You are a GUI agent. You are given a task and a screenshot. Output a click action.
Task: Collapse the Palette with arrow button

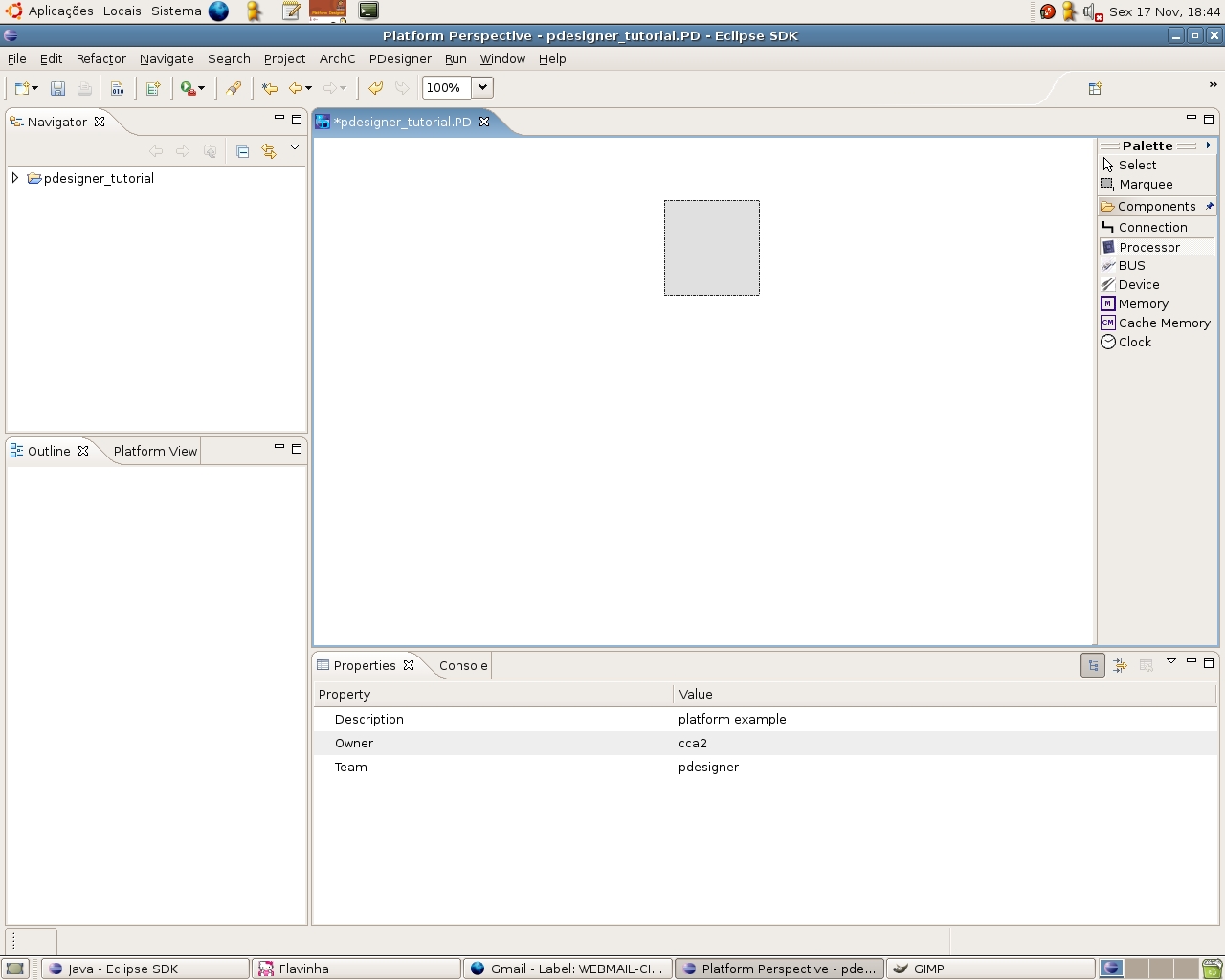[x=1209, y=145]
